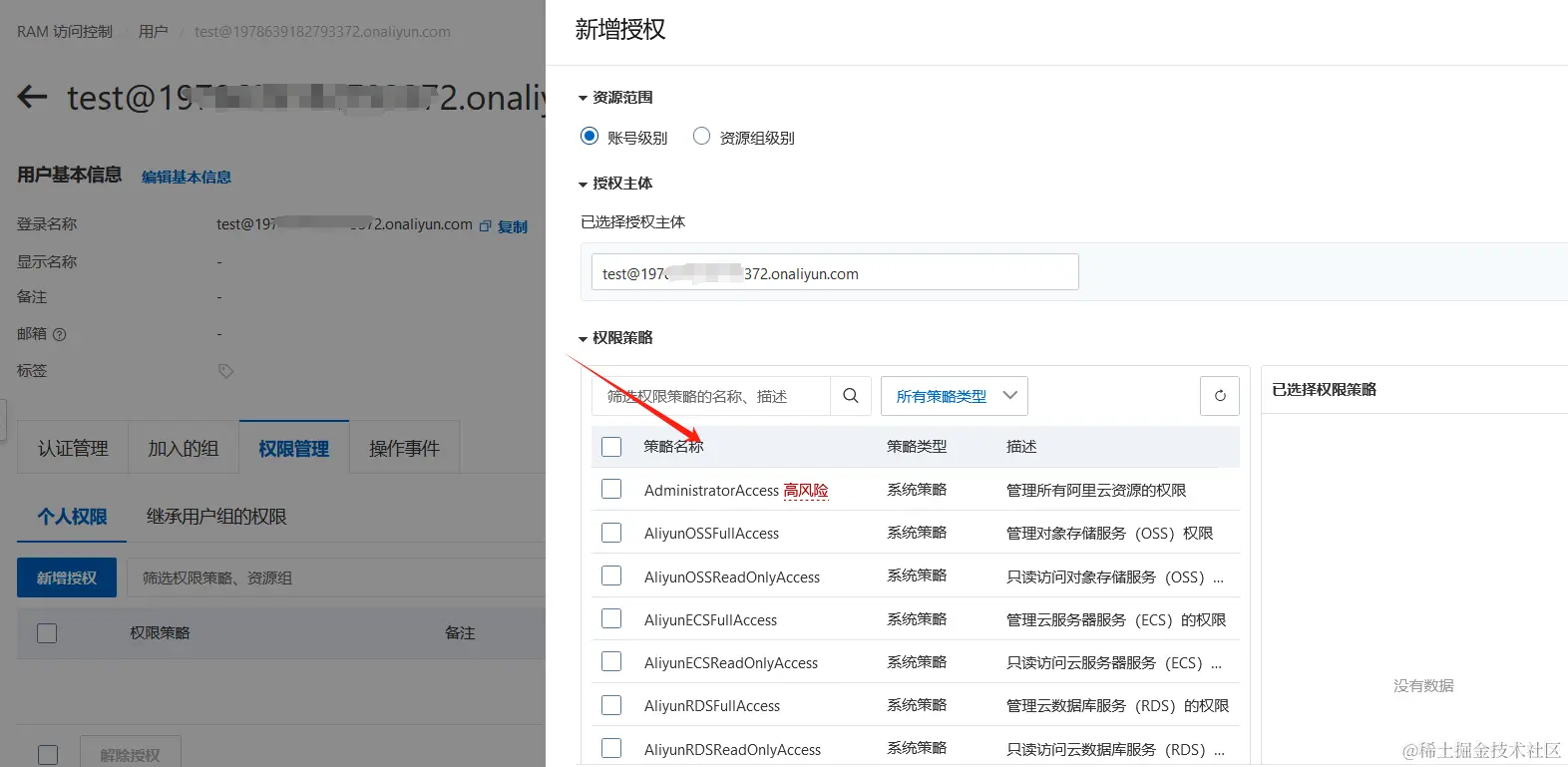Collapse the 授权主体 section

(x=583, y=184)
